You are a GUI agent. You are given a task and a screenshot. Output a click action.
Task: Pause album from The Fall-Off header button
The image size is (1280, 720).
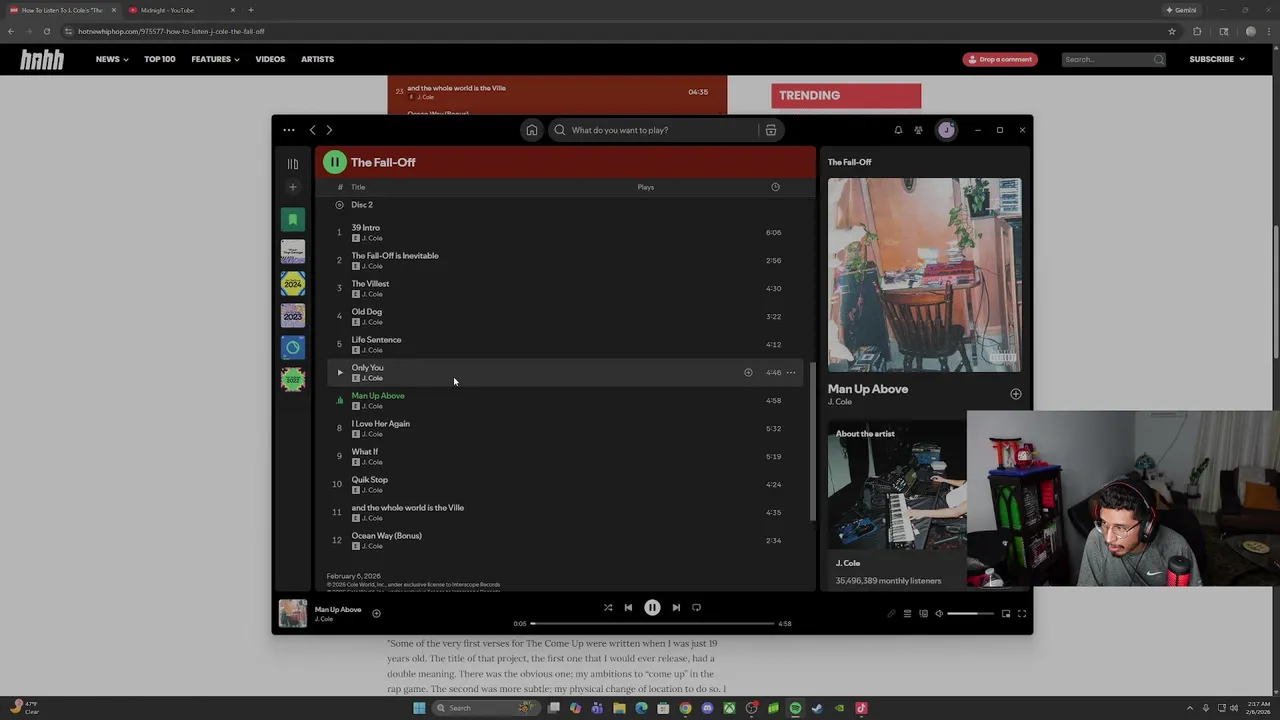(335, 162)
